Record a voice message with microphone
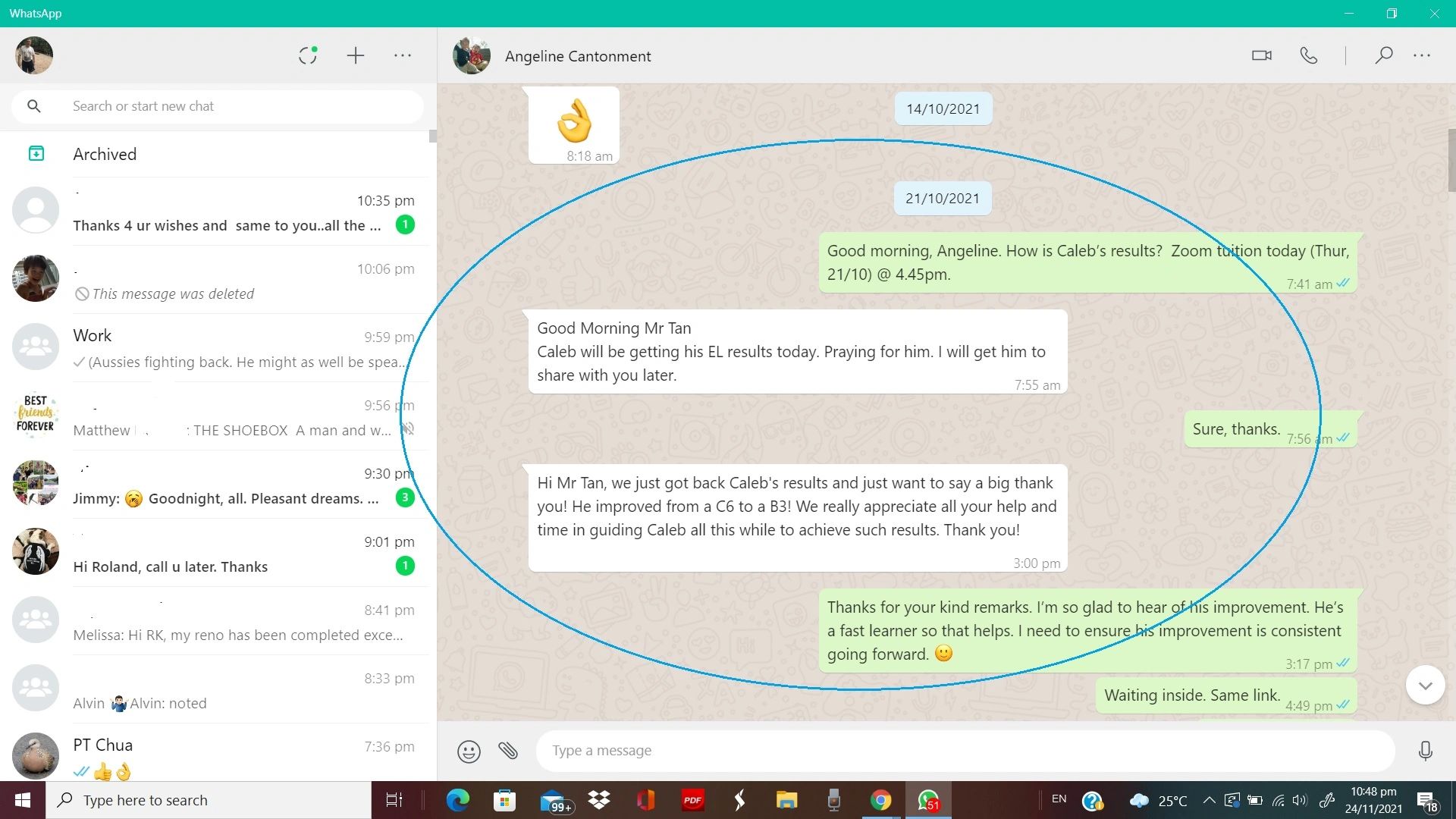The width and height of the screenshot is (1456, 819). coord(1425,751)
